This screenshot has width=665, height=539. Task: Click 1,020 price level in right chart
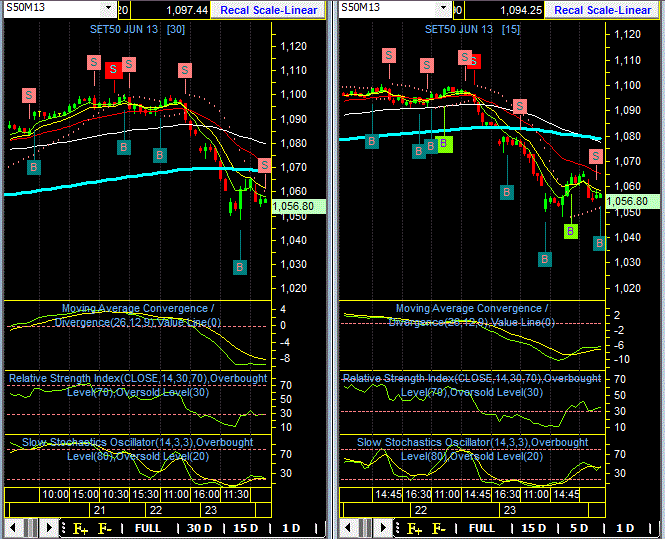click(628, 288)
